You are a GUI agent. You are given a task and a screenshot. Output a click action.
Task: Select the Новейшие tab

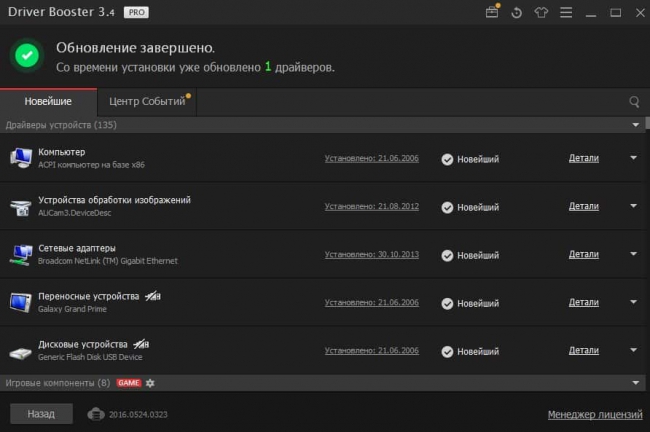point(49,102)
